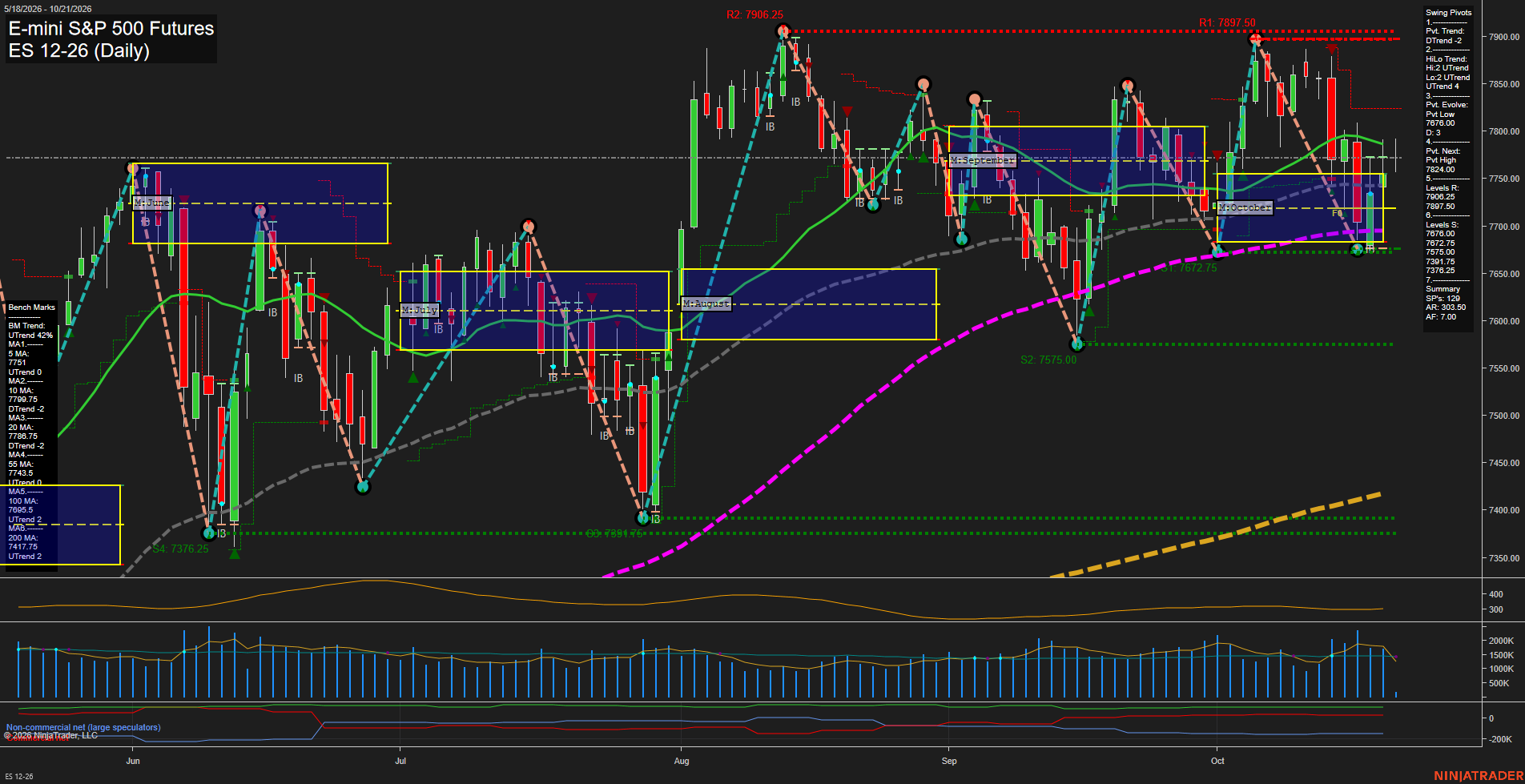This screenshot has width=1525, height=784.
Task: Click the 7350.00 price axis label
Action: click(1504, 558)
